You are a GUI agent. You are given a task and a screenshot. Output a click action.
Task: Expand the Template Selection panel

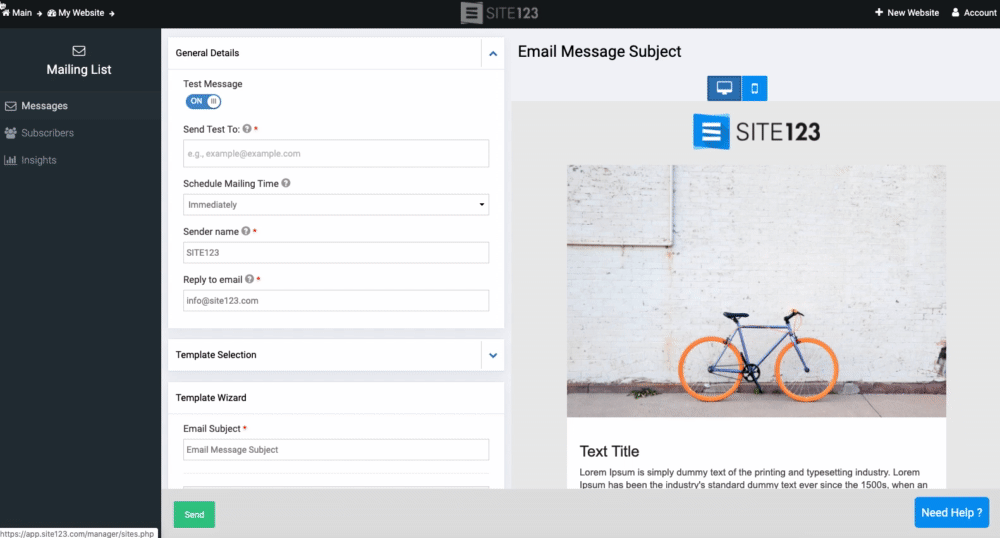click(493, 356)
